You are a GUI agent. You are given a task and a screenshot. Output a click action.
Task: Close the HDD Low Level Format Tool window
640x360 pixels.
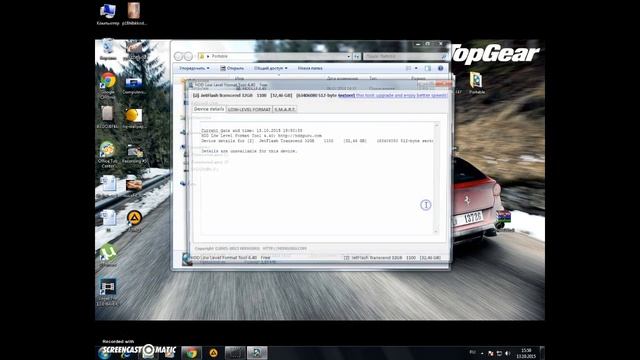(443, 84)
